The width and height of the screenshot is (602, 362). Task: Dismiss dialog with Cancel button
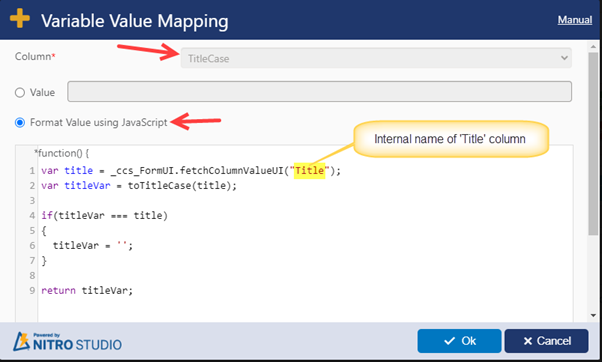click(546, 341)
